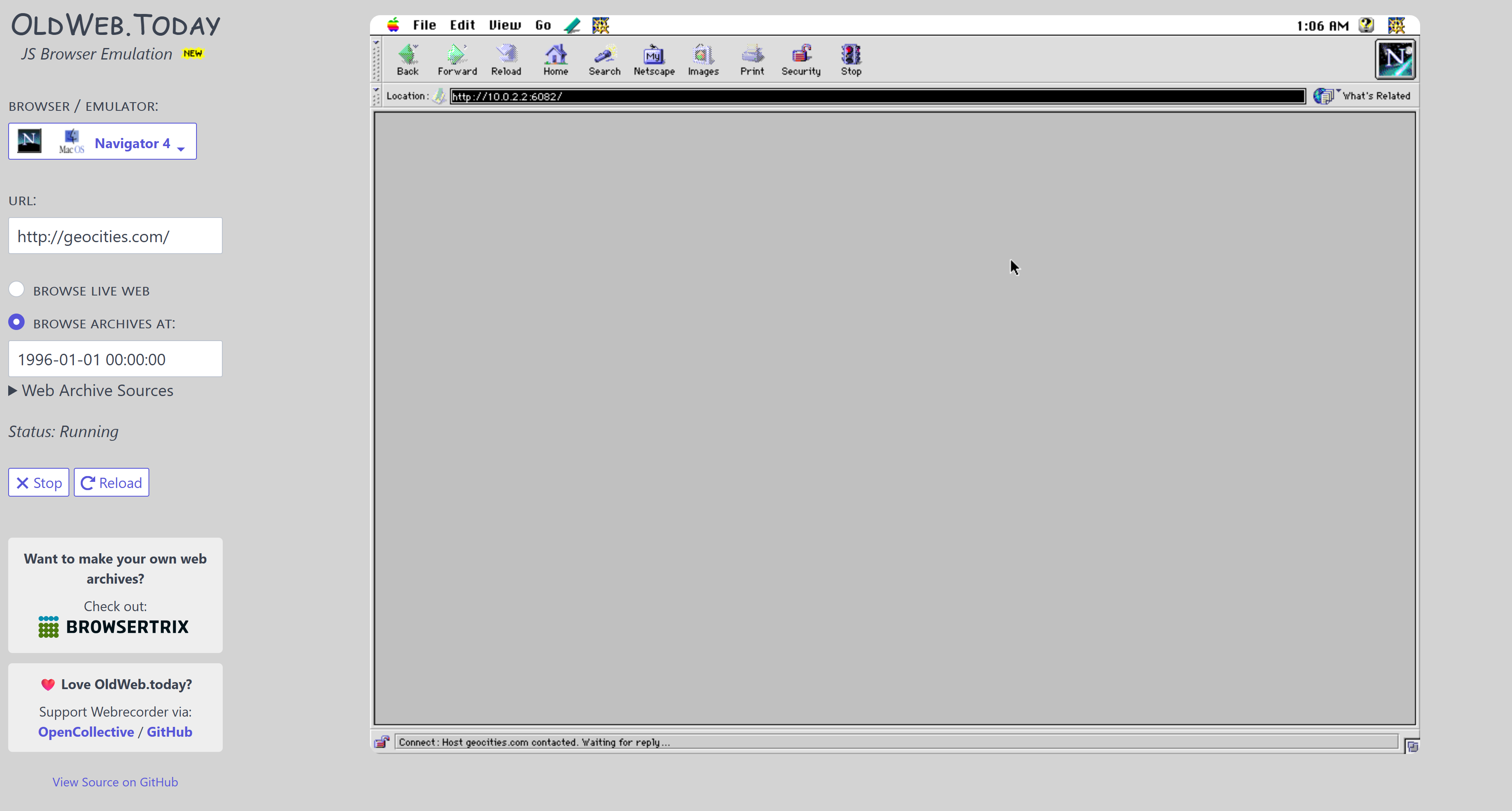Open the Home page icon

555,60
